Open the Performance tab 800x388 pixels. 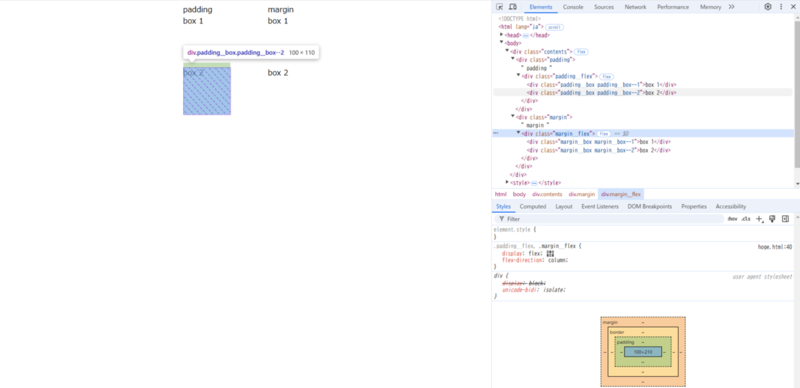tap(673, 7)
